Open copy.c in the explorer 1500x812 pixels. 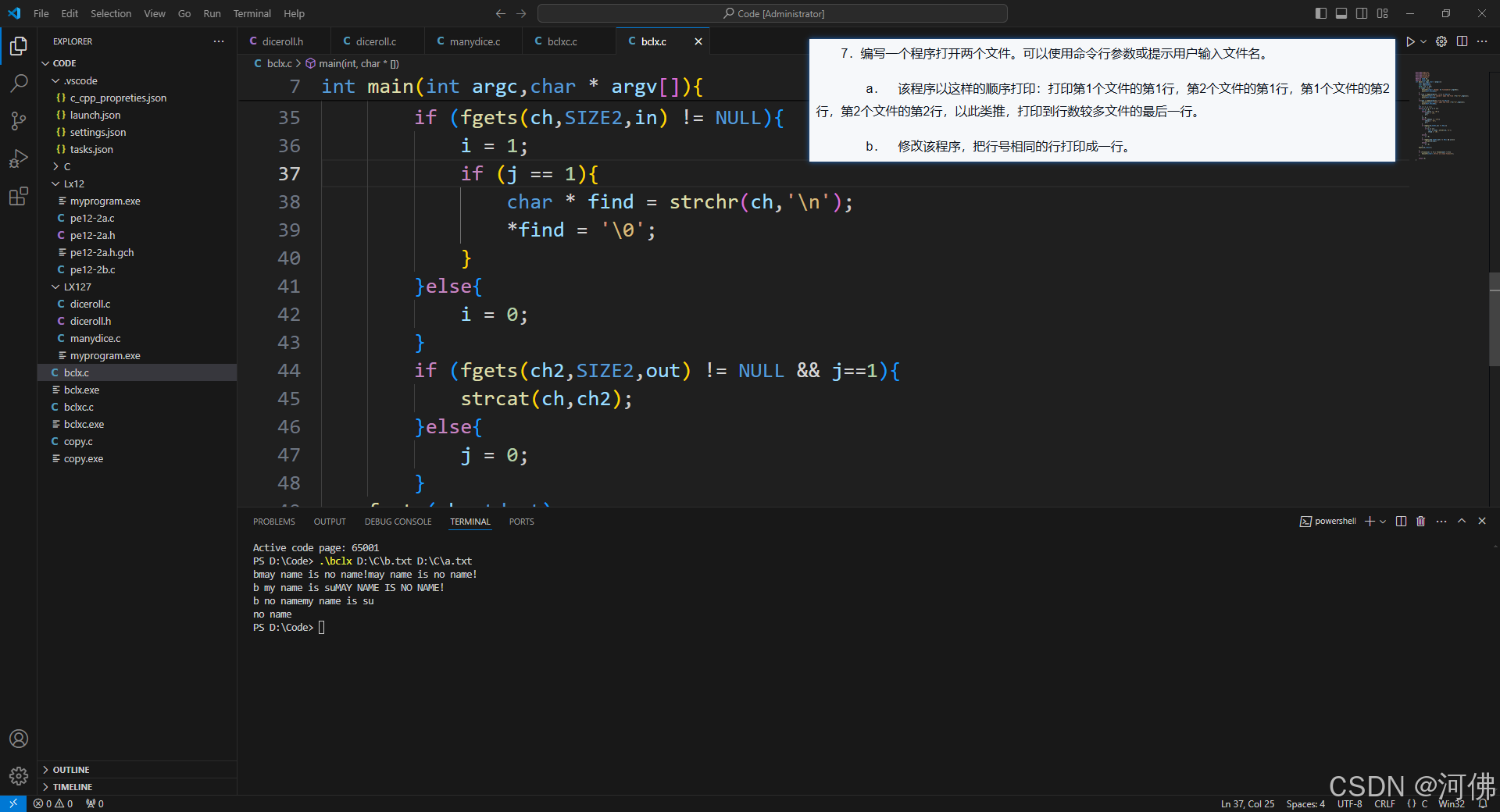pos(137,441)
